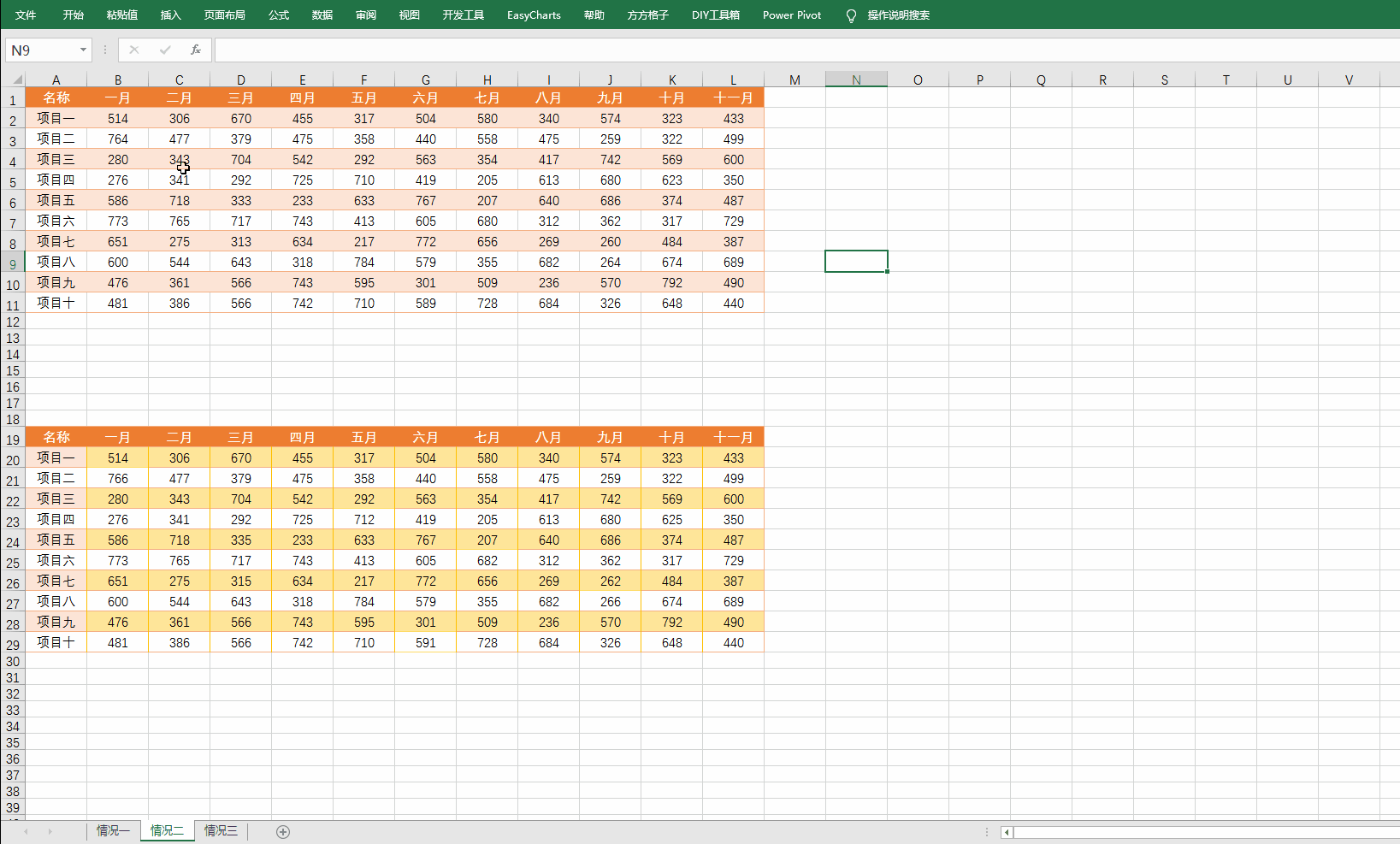Select cell 项目五 in row 6
The height and width of the screenshot is (844, 1400).
[56, 200]
